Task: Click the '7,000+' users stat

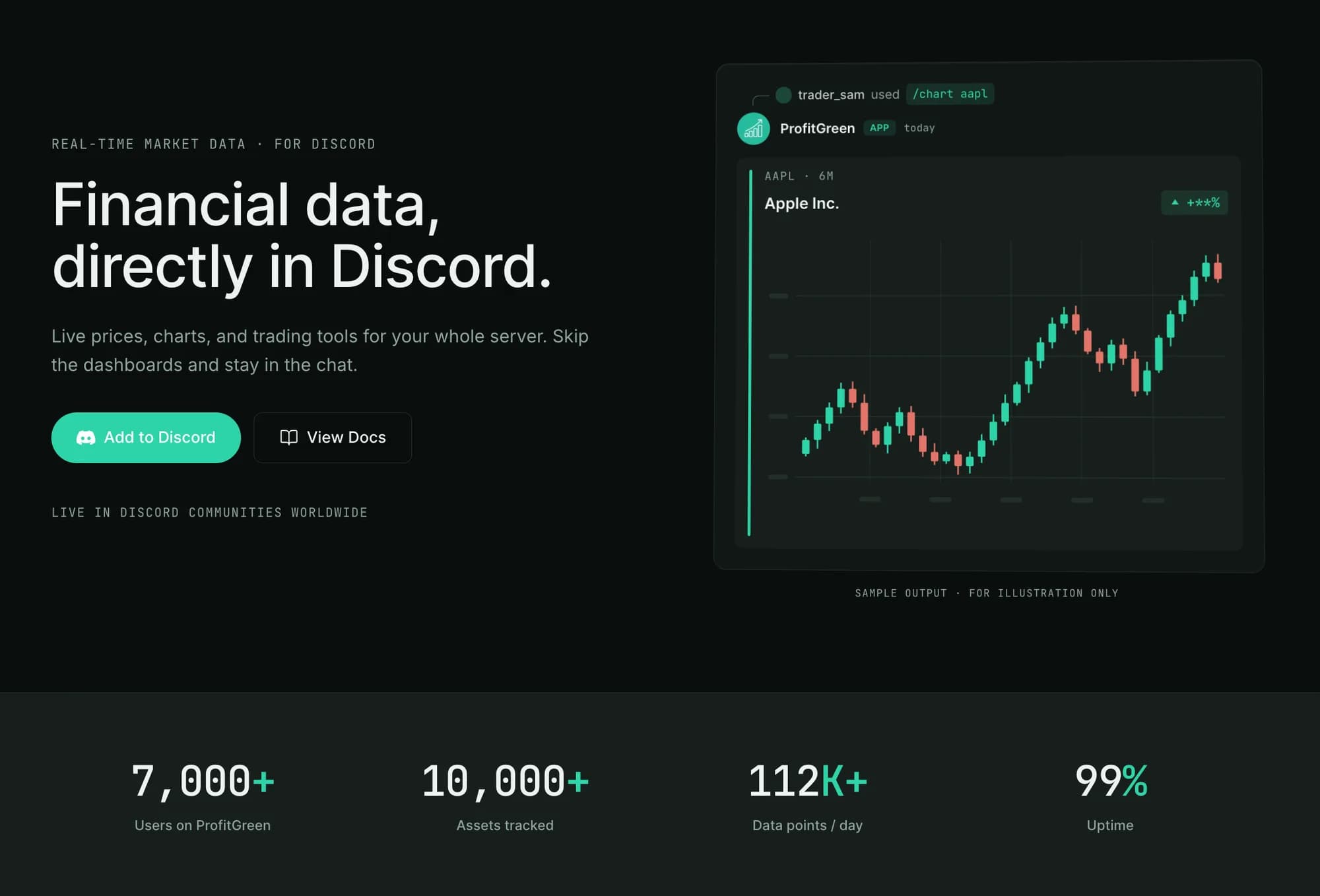Action: tap(203, 781)
